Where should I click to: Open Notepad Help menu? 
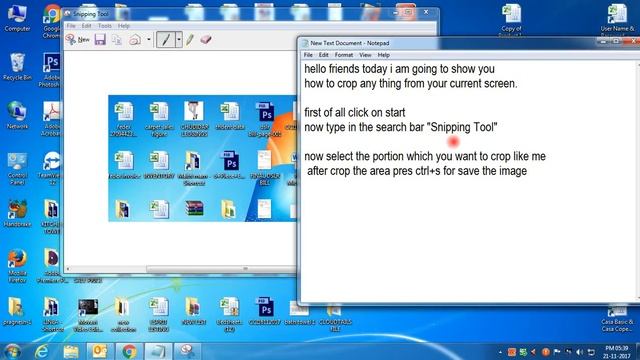383,55
